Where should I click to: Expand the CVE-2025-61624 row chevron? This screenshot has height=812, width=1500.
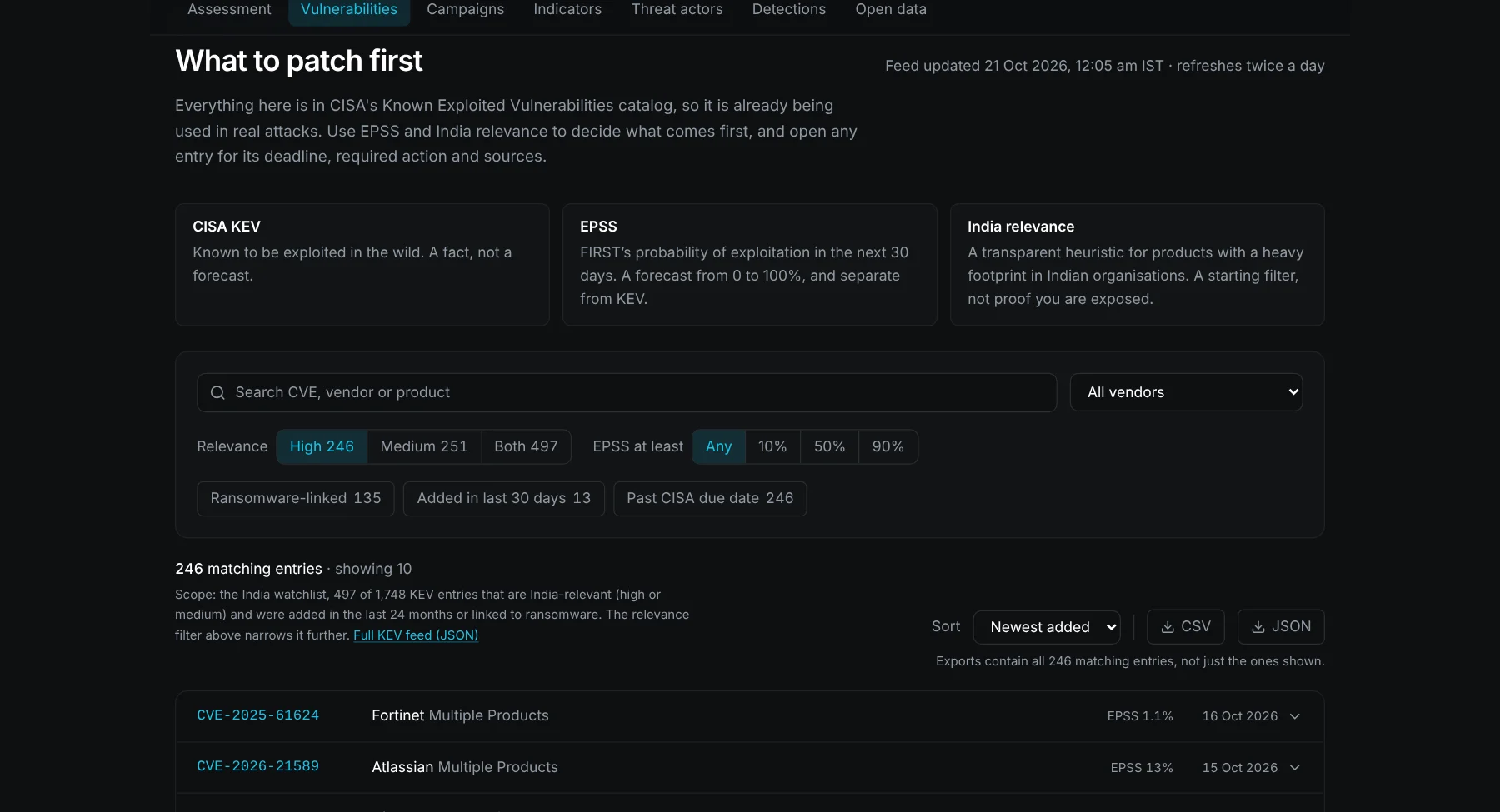tap(1295, 716)
